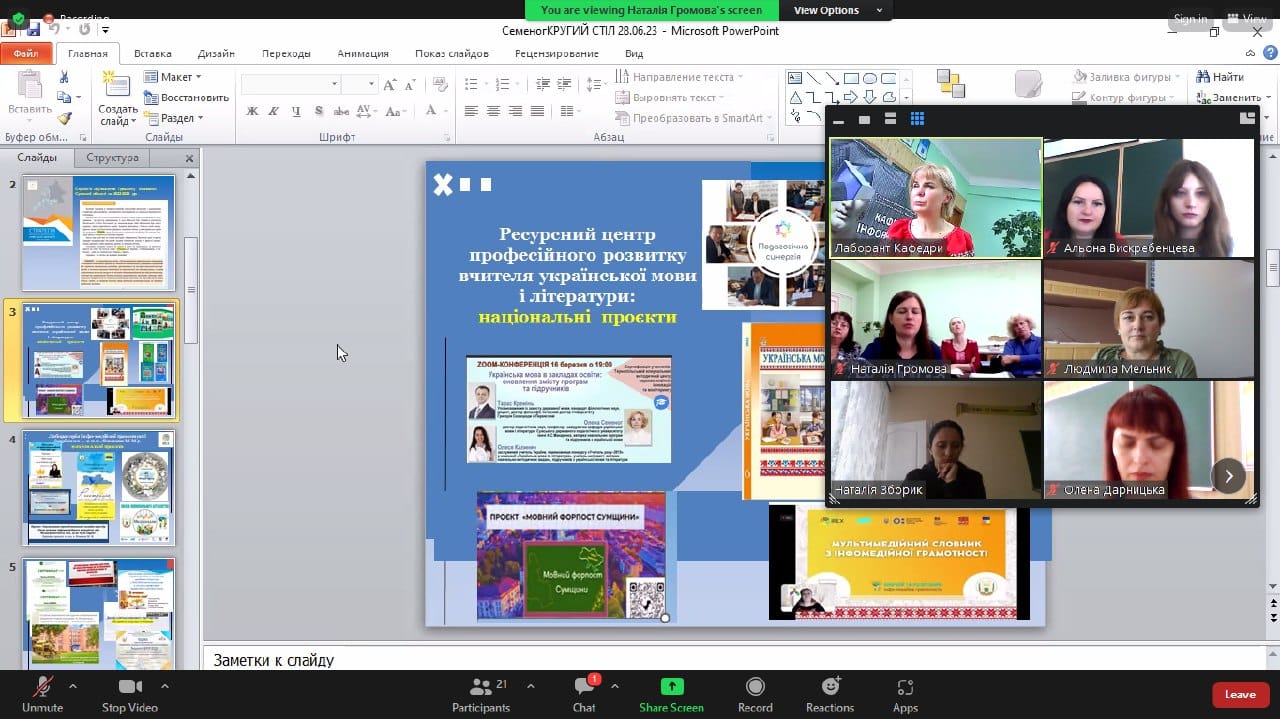Screen dimensions: 1280x719
Task: Show next page of video participants
Action: [x=1228, y=476]
